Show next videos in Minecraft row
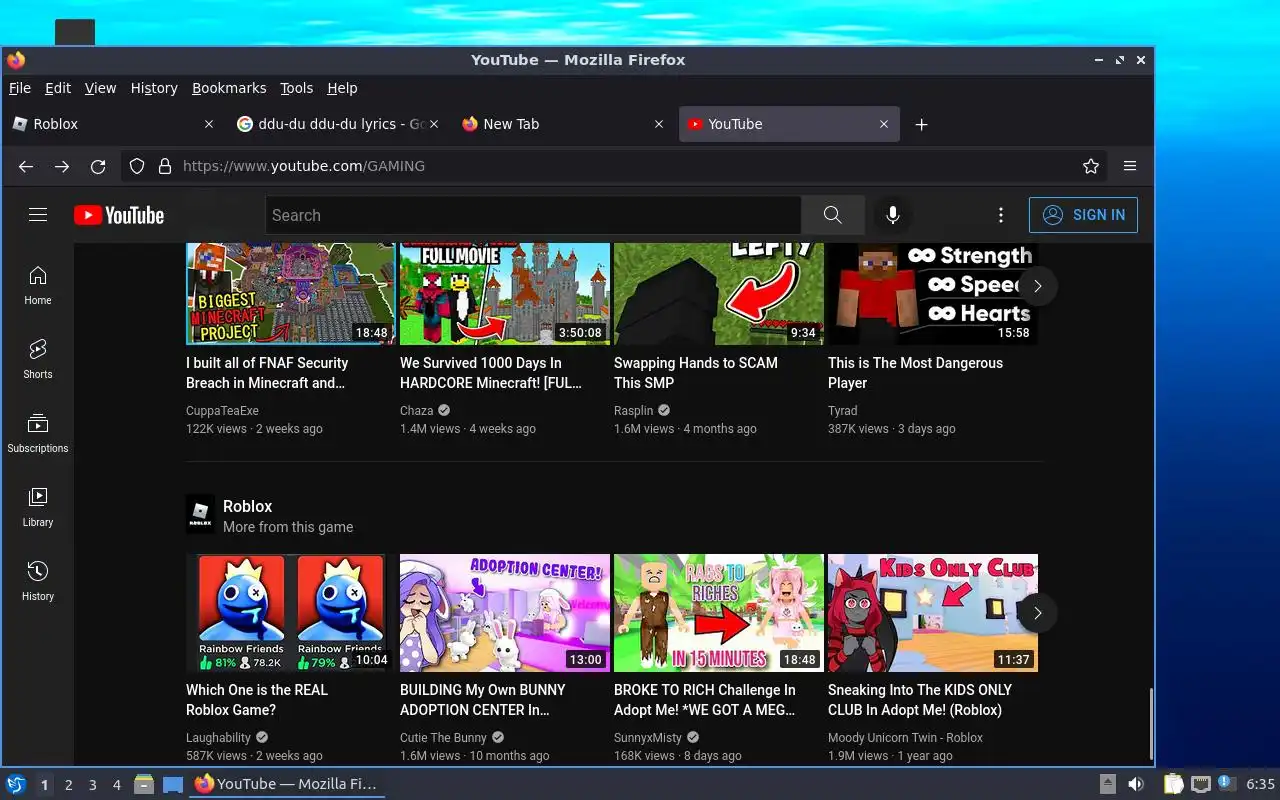Image resolution: width=1280 pixels, height=800 pixels. pyautogui.click(x=1038, y=286)
